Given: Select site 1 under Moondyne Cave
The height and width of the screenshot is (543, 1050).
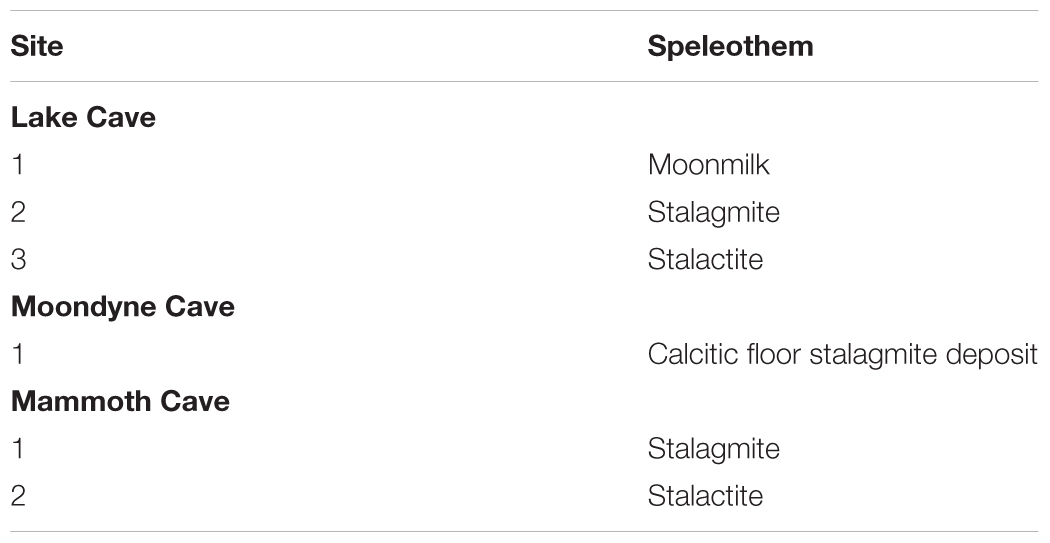Looking at the screenshot, I should point(17,354).
